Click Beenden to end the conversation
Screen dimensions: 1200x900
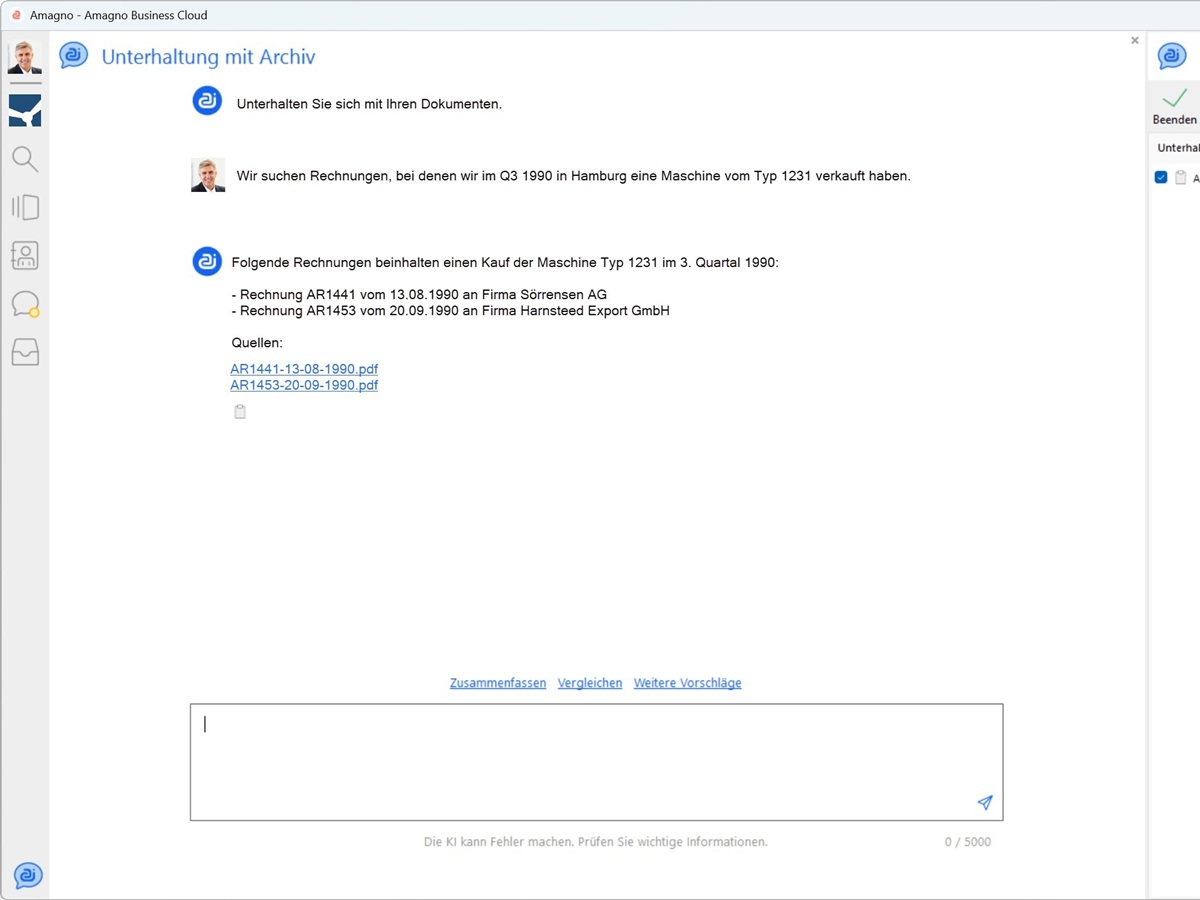1174,106
